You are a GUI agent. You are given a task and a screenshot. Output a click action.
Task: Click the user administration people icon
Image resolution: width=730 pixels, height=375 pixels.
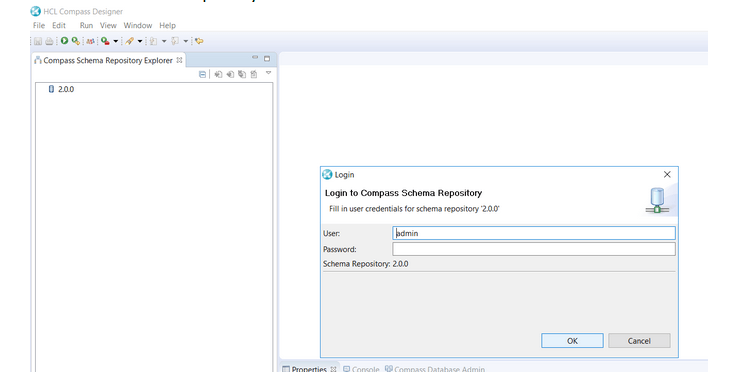click(90, 41)
